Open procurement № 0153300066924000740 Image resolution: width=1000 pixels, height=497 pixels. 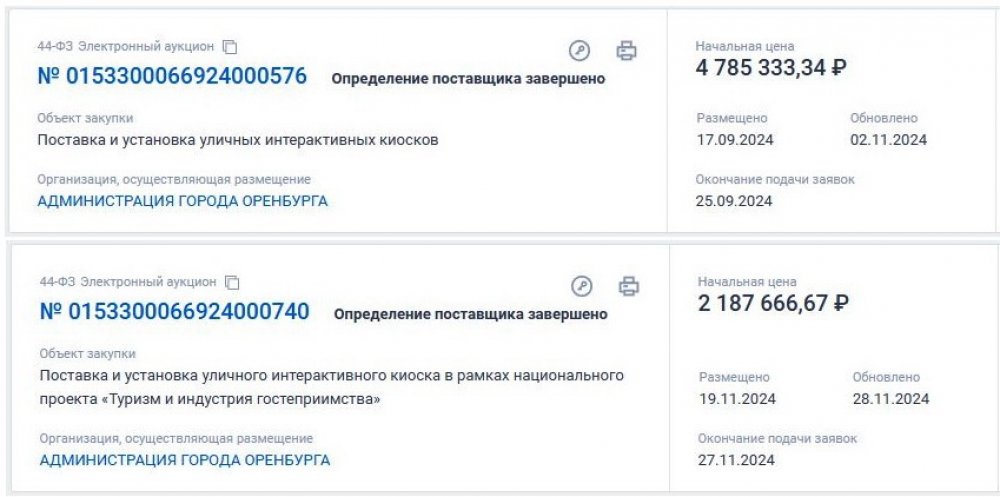click(174, 312)
